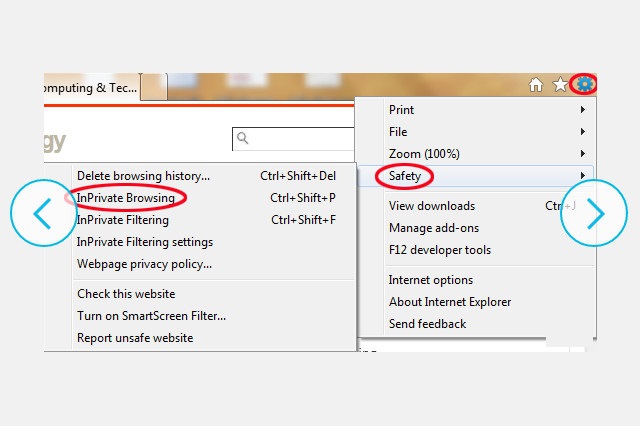Expand the Zoom (100%) submenu arrow

[x=583, y=153]
